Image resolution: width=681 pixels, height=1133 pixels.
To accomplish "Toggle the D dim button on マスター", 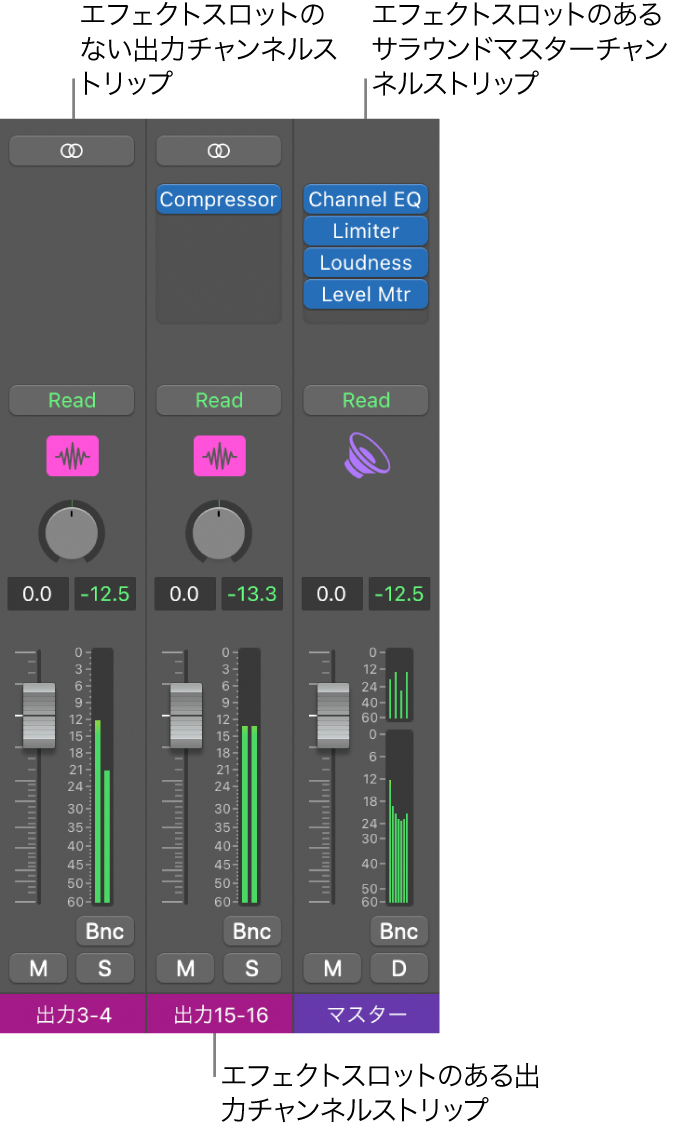I will click(399, 968).
